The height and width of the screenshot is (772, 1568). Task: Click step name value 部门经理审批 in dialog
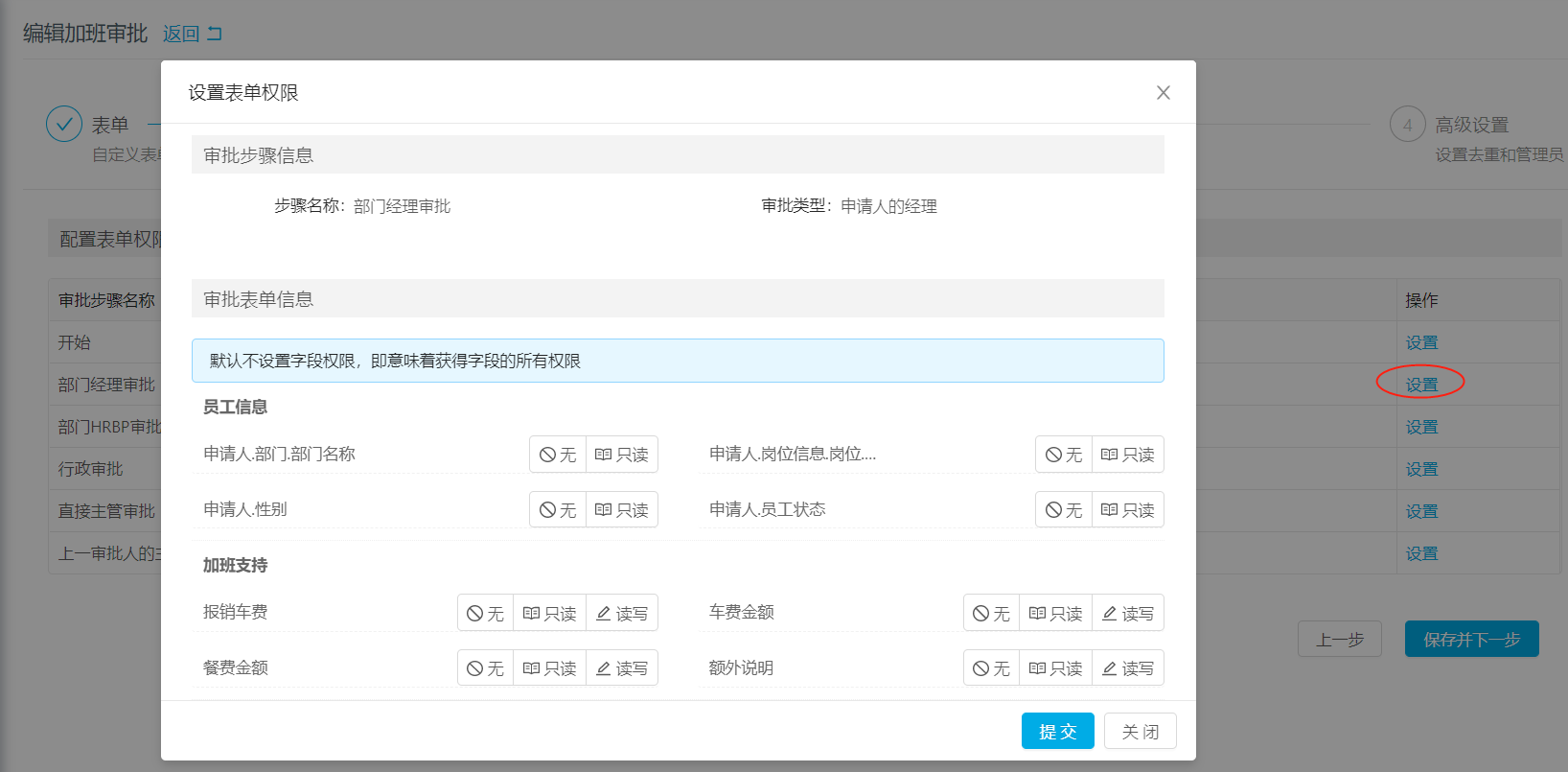402,206
